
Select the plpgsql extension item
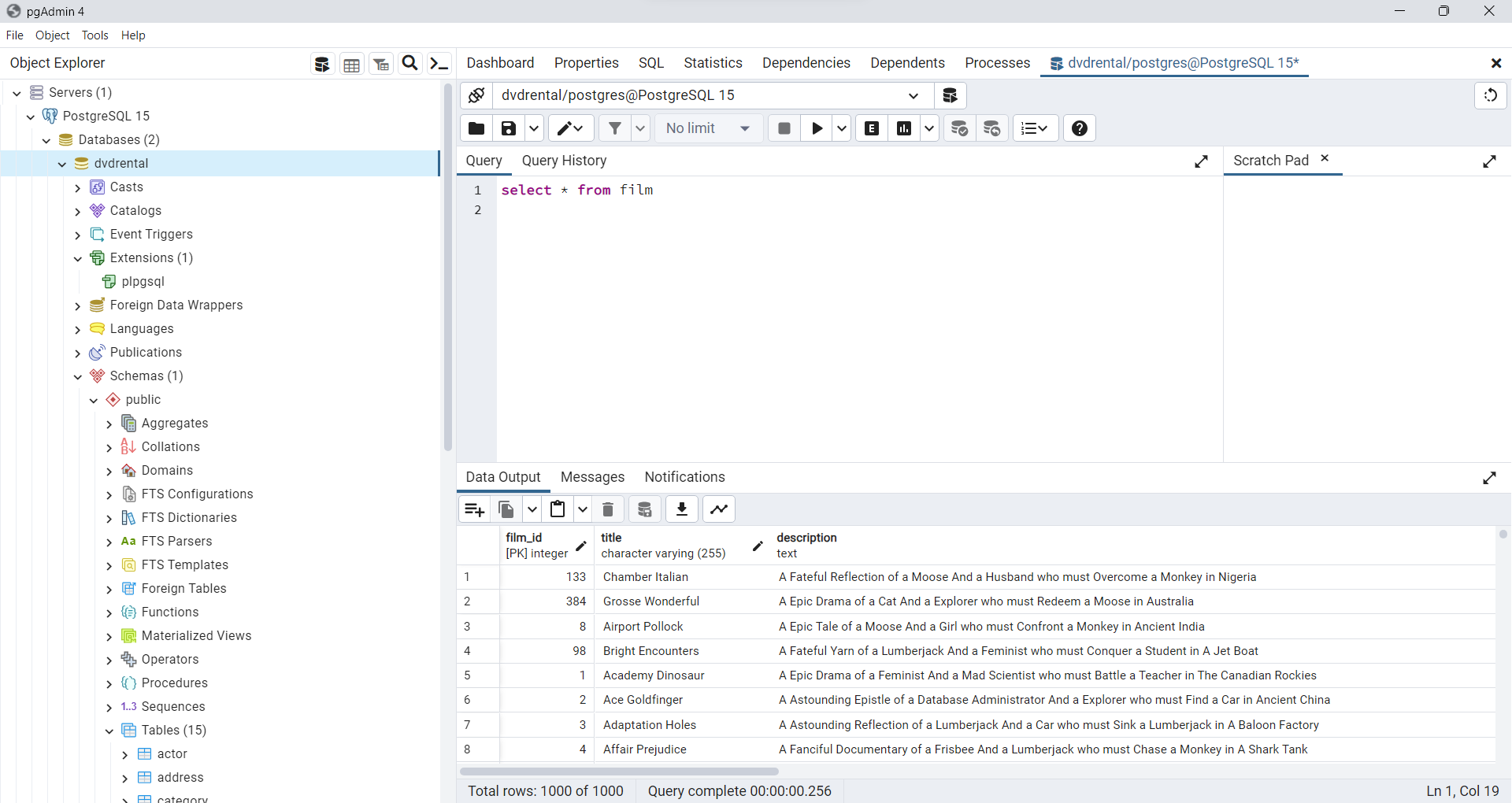[143, 282]
